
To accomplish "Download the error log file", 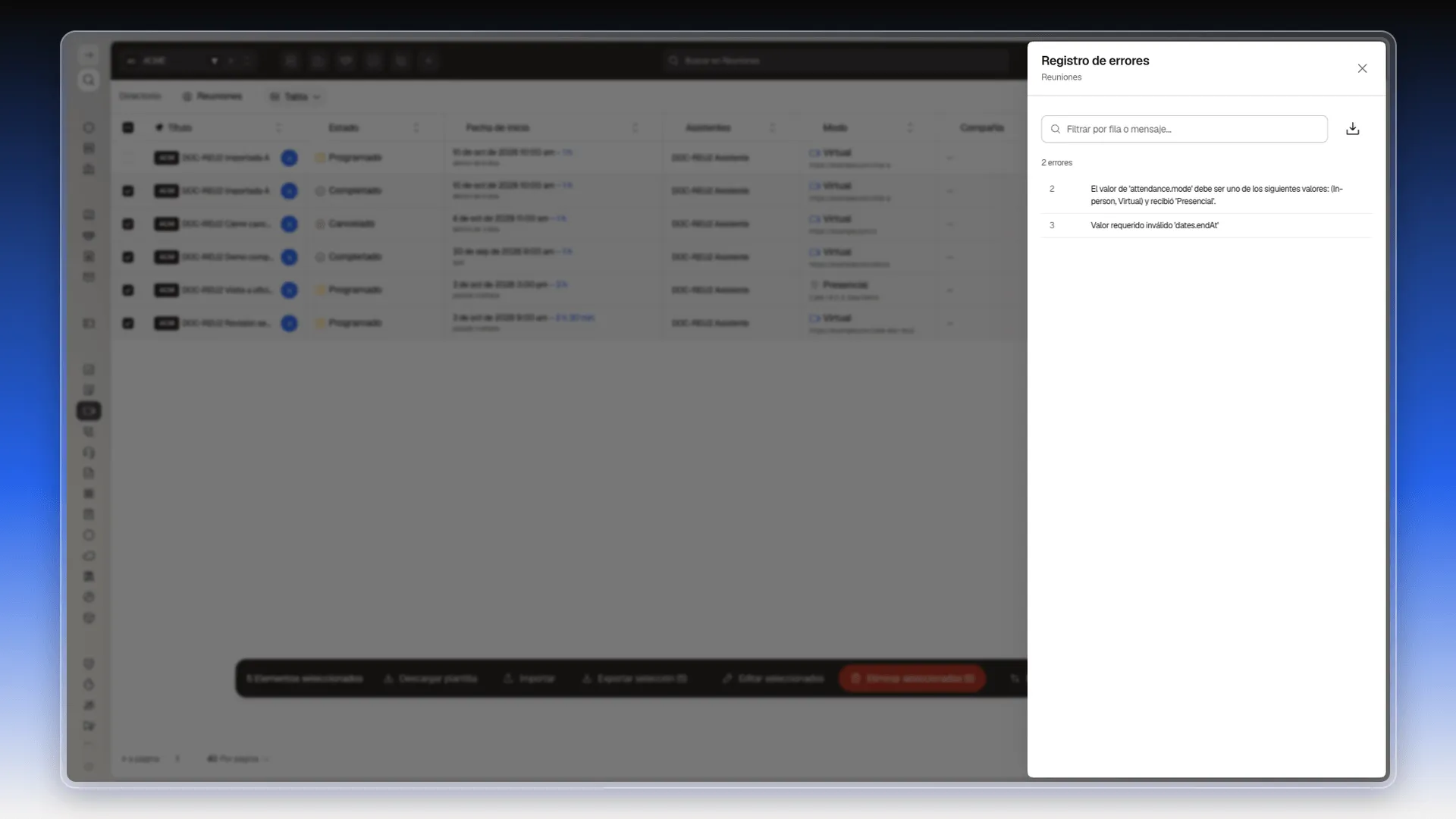I will 1352,129.
